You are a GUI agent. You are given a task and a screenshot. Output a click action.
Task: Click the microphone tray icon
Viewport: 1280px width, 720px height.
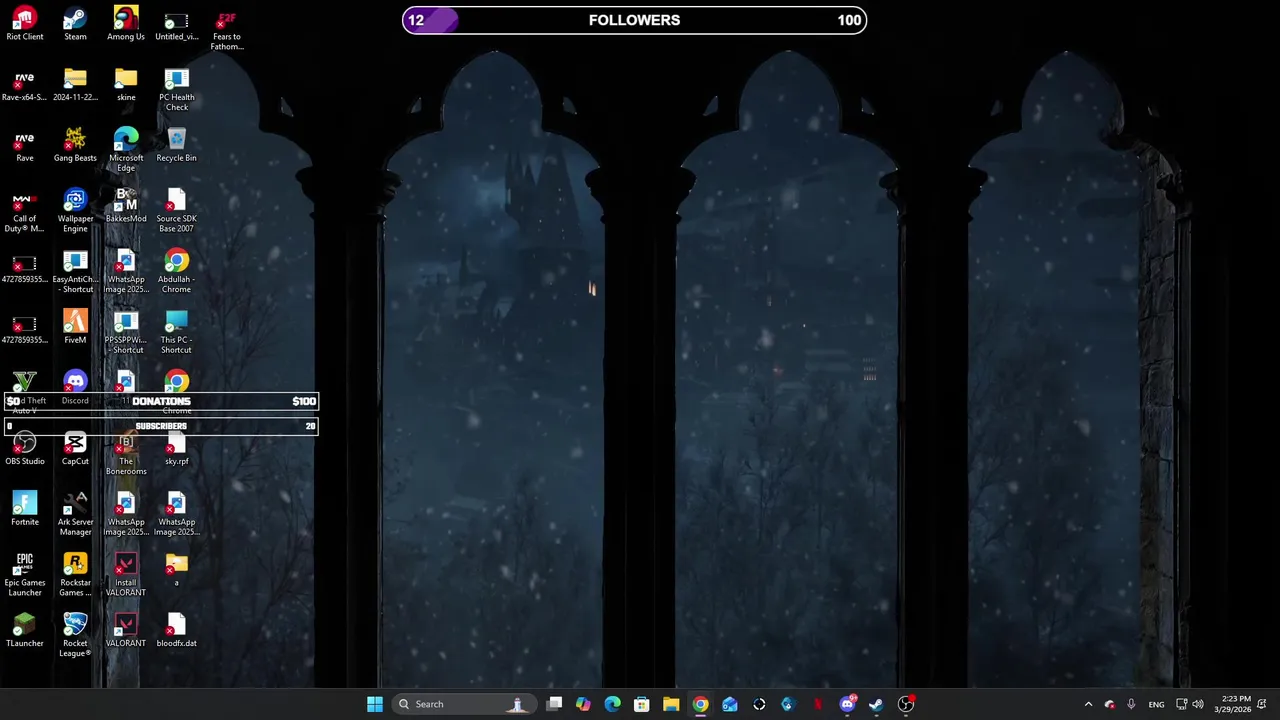(x=1131, y=704)
